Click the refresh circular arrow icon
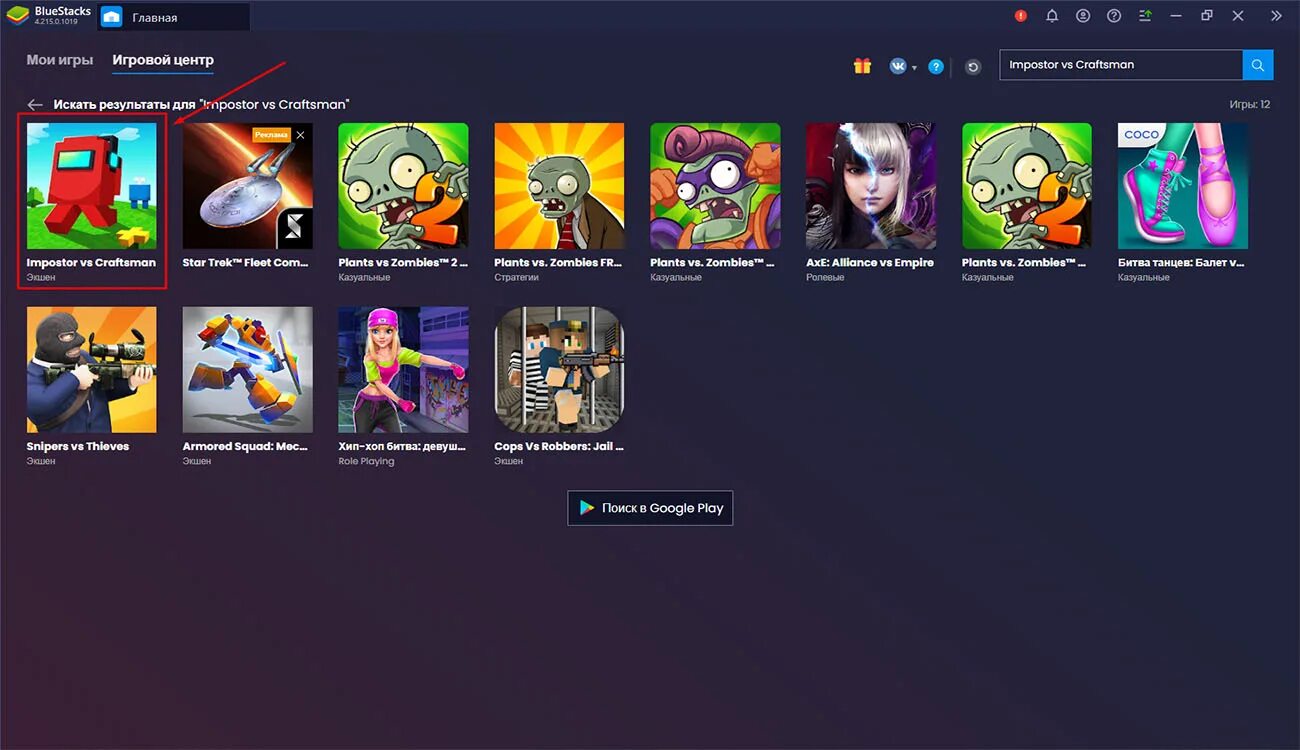This screenshot has height=750, width=1300. click(x=973, y=67)
